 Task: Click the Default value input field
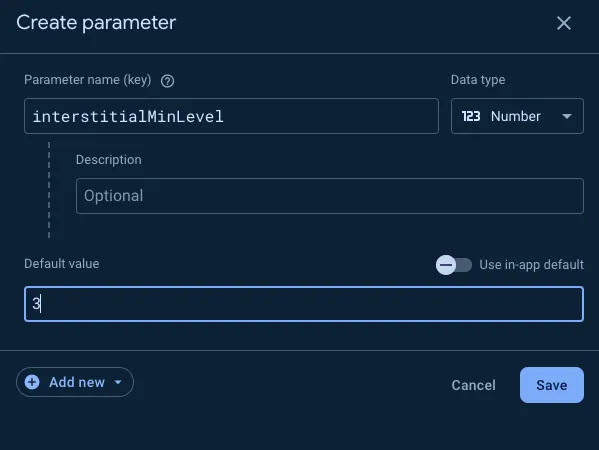304,304
